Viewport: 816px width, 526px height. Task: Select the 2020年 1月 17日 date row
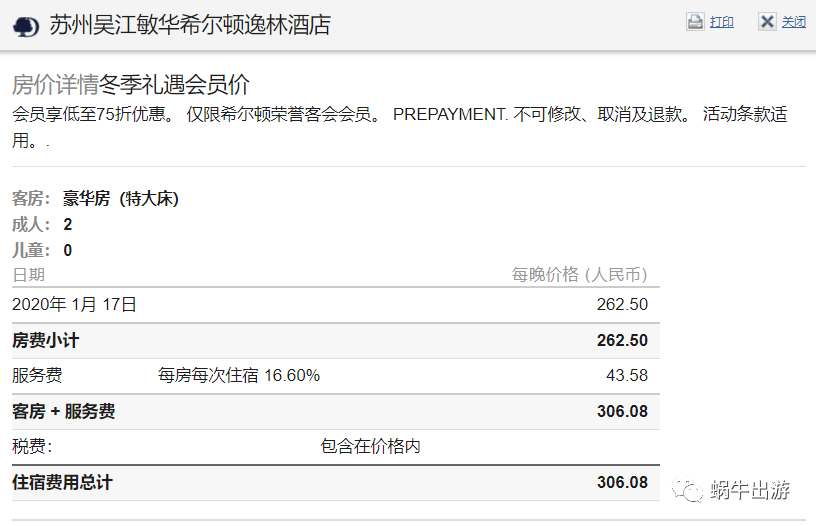coord(336,304)
